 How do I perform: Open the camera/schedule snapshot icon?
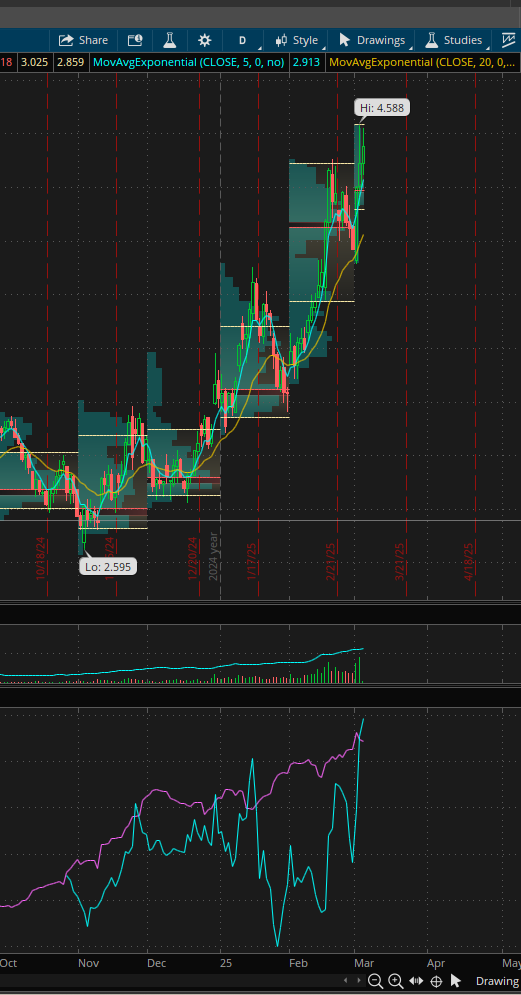pyautogui.click(x=135, y=40)
